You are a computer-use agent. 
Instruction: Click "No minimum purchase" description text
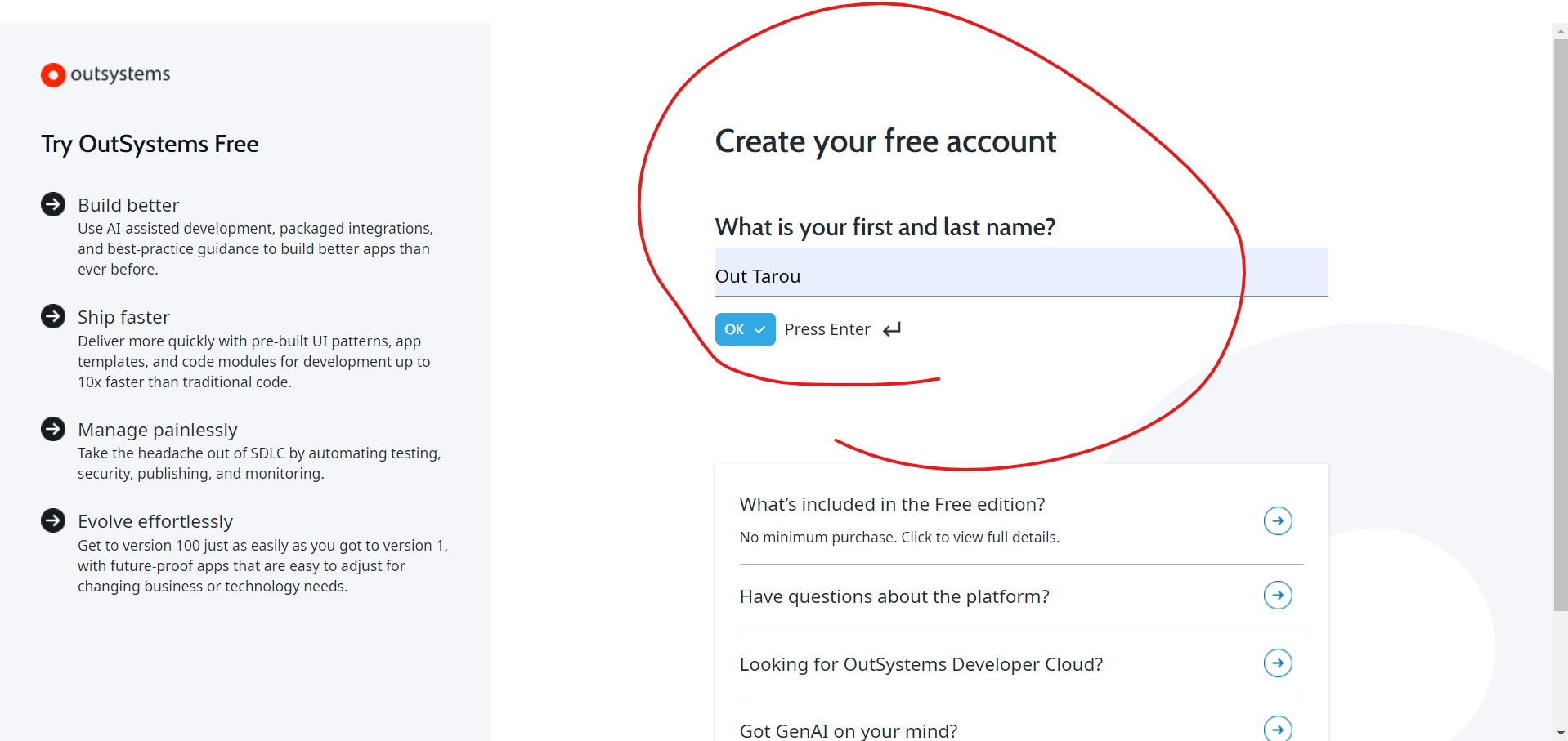tap(899, 537)
